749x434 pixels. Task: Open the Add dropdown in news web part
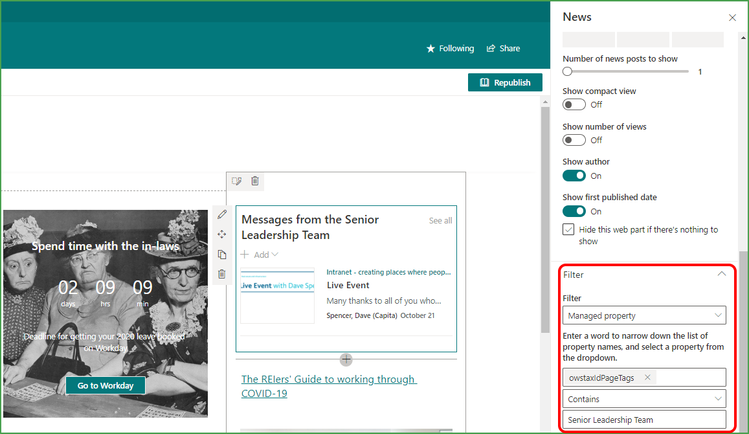pos(259,254)
